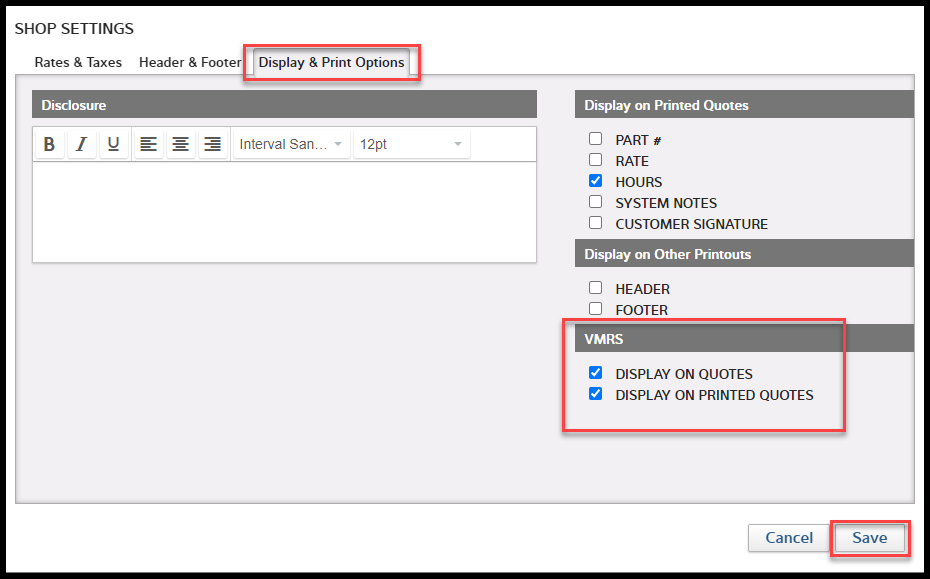Align disclosure text to the right
Screen dimensions: 930x579
(212, 143)
